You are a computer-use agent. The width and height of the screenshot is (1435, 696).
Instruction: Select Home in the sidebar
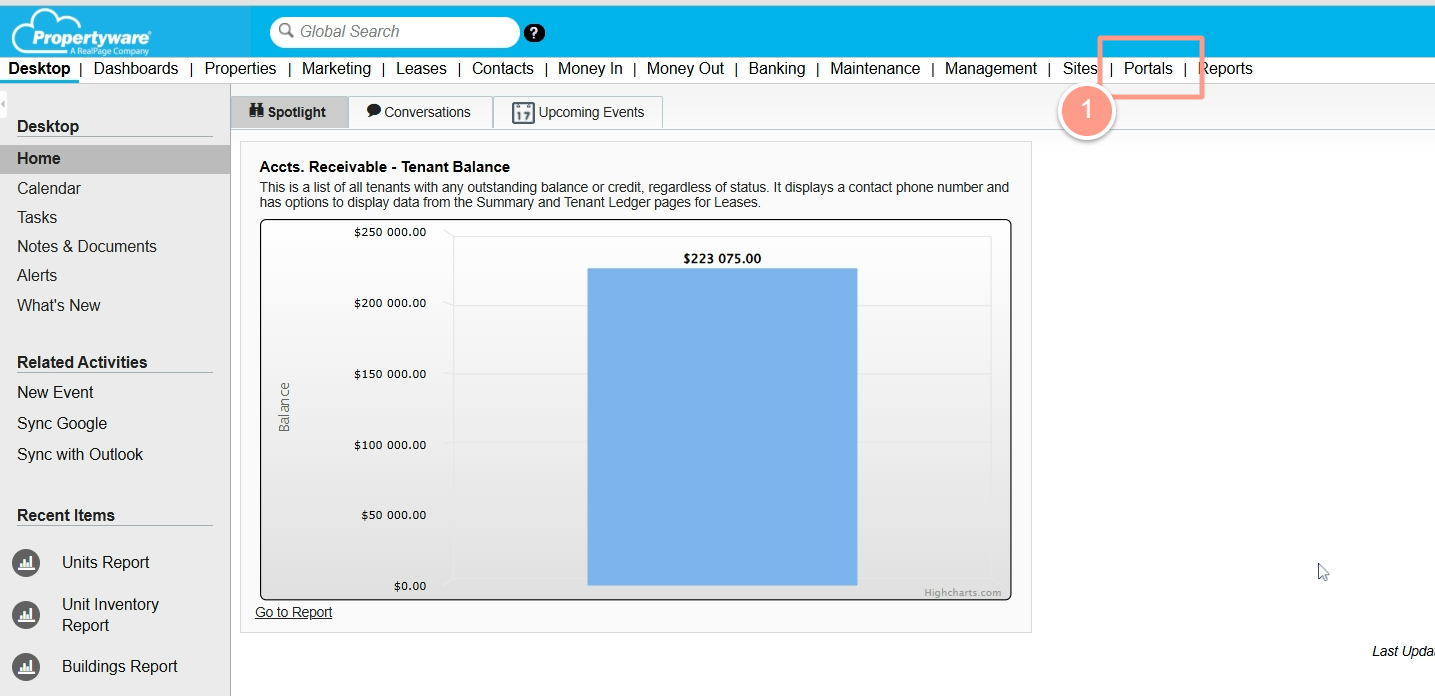[115, 159]
